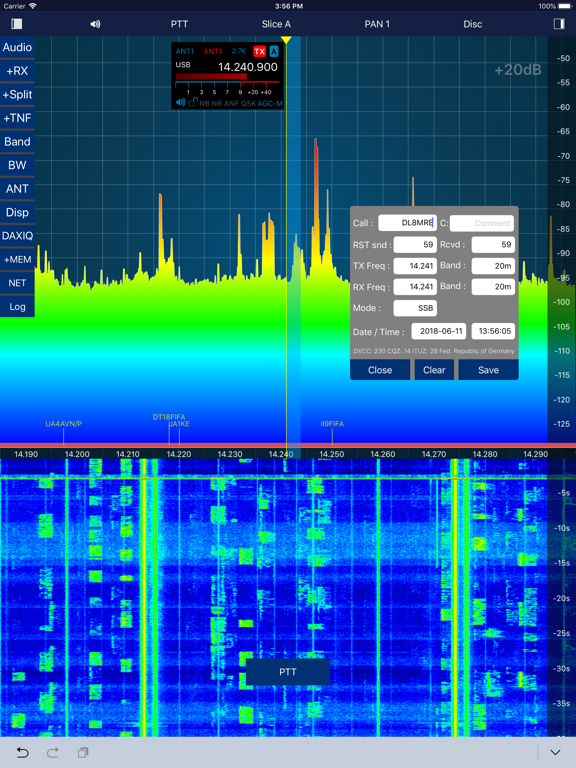Screen dimensions: 576x768
Task: Tap the large PTT button over waterfall
Action: (x=288, y=672)
